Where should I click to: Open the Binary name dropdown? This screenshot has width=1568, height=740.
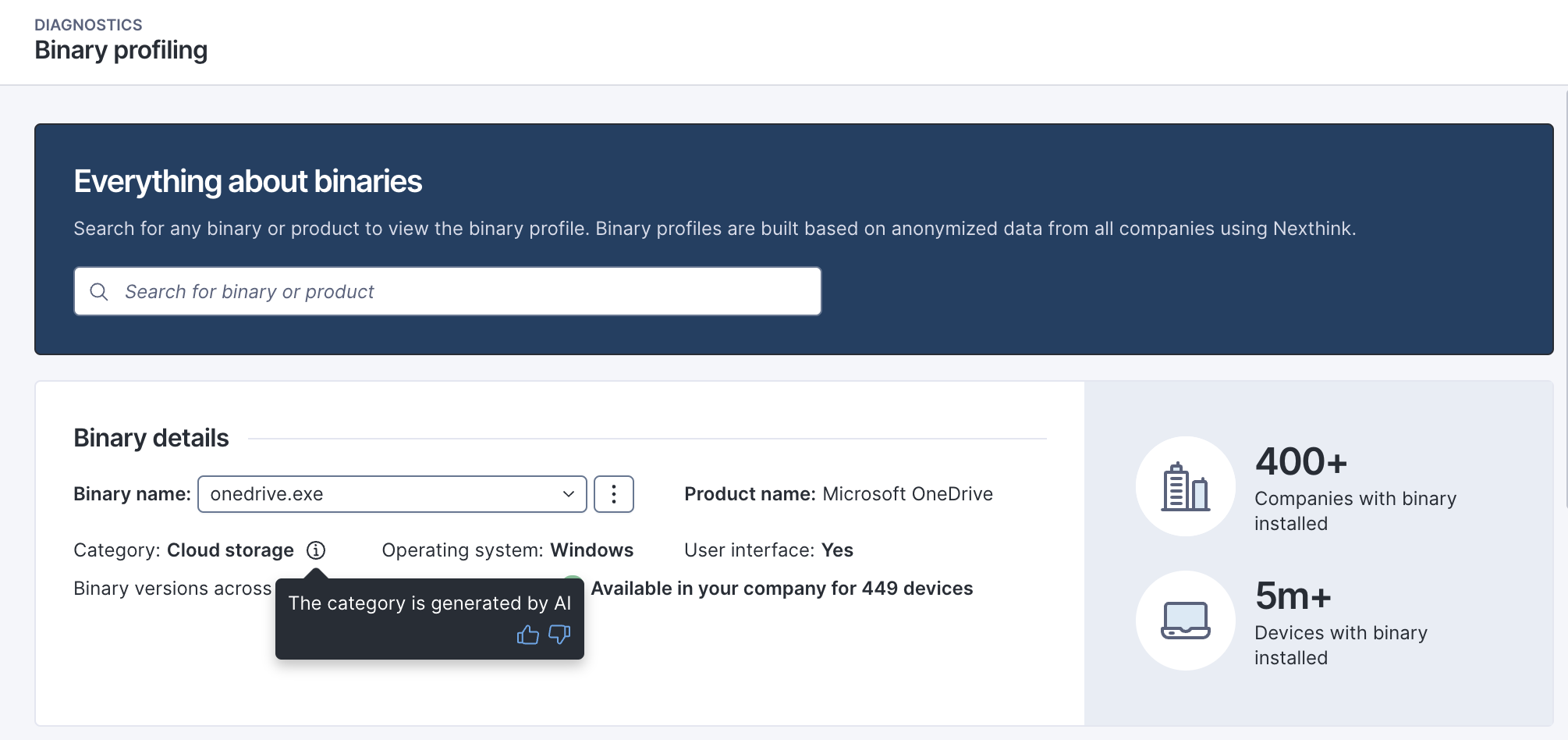tap(382, 494)
